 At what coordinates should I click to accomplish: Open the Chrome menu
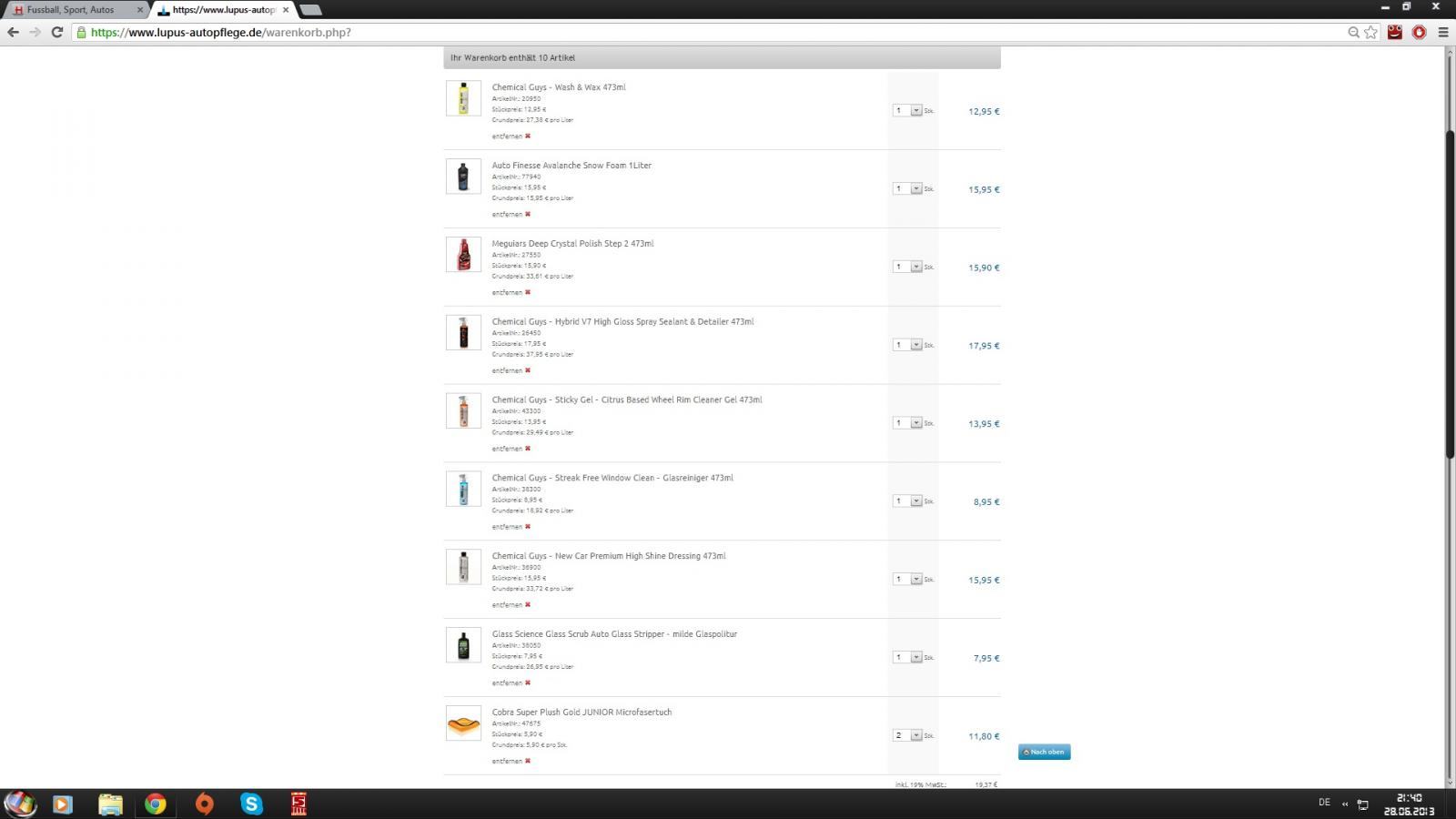pos(1443,32)
